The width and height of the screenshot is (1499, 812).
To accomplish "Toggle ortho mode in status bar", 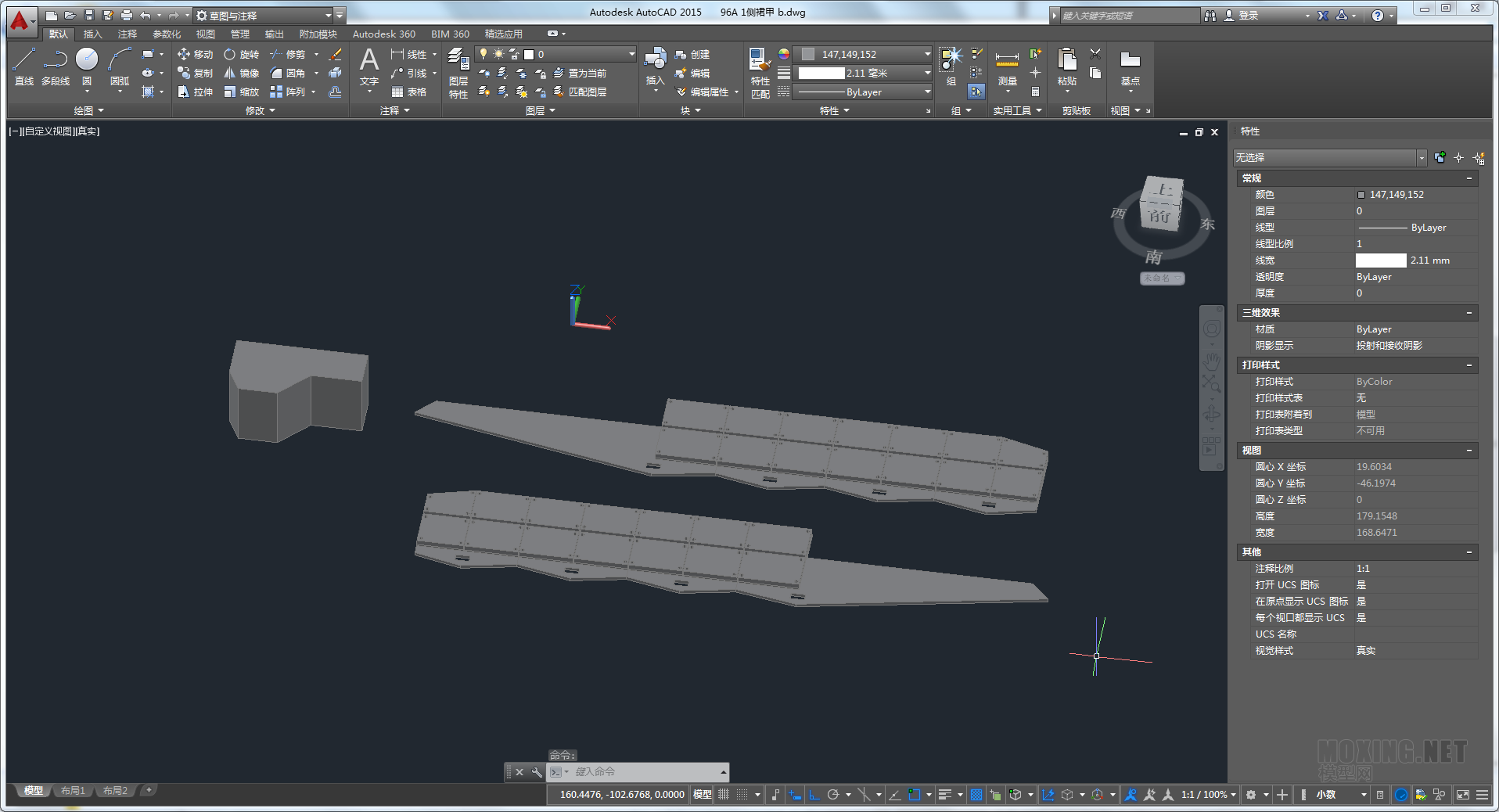I will click(x=814, y=795).
